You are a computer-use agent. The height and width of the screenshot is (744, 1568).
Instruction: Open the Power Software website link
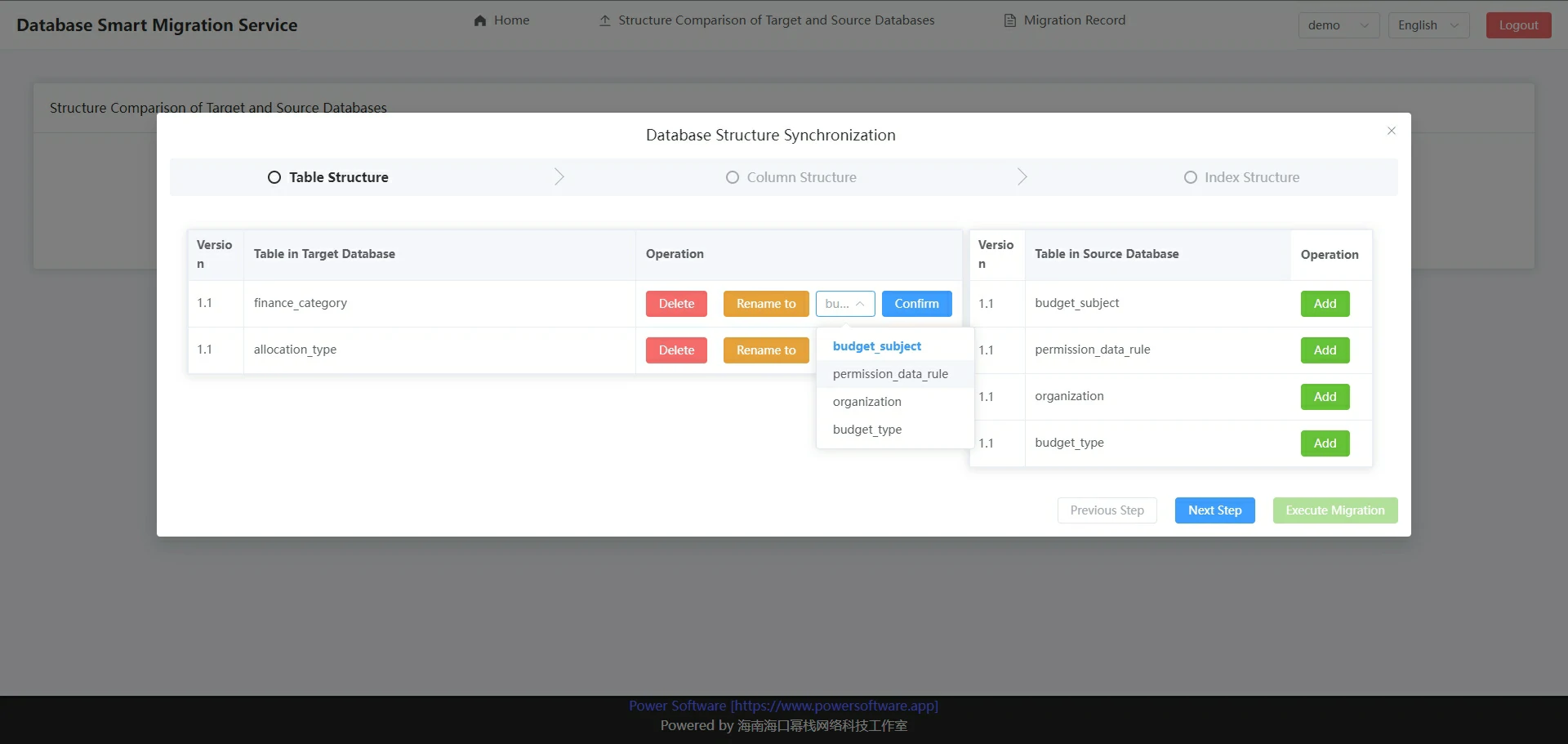(x=783, y=706)
